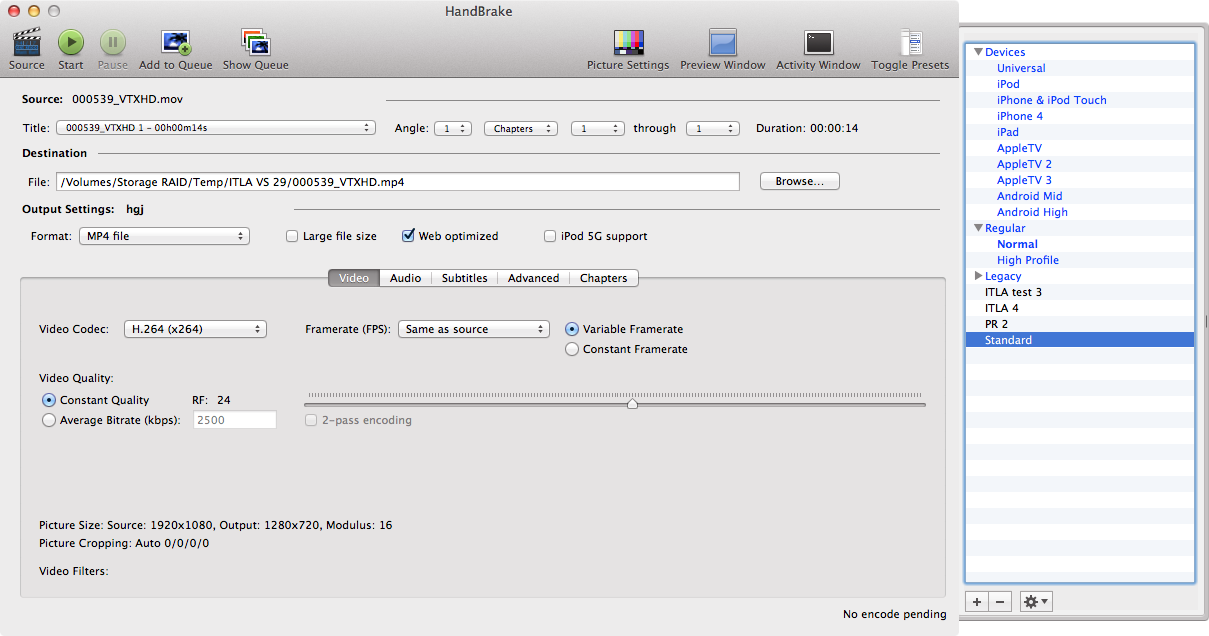Toggle Large file size checkbox

pos(292,237)
